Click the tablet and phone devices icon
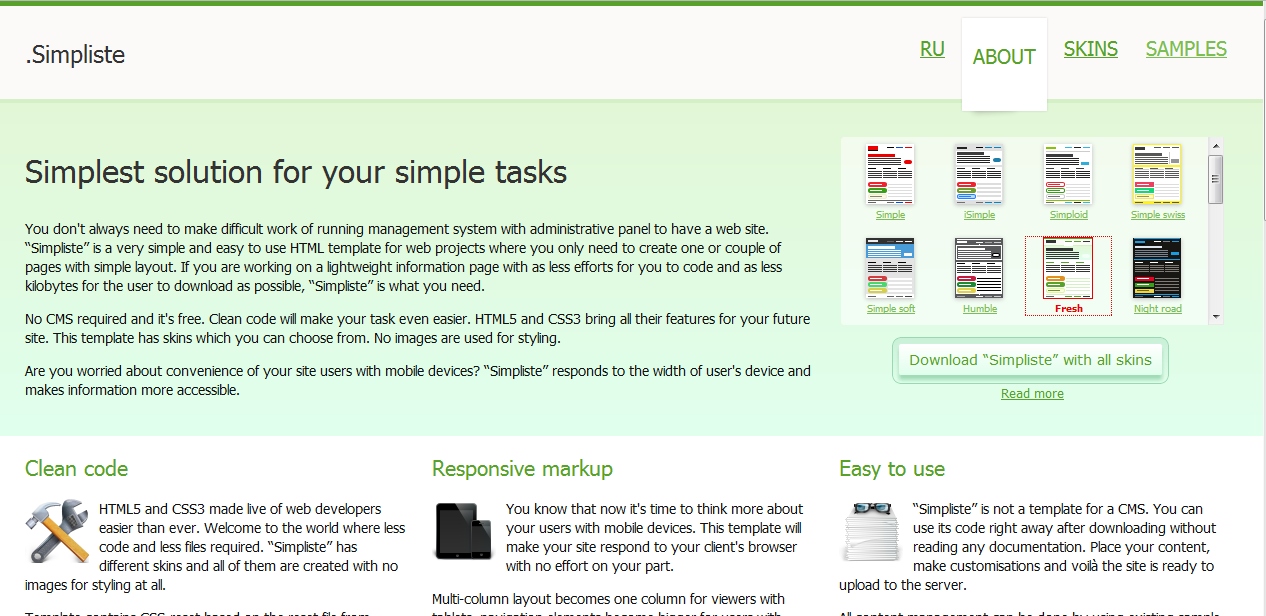This screenshot has width=1266, height=616. click(464, 531)
